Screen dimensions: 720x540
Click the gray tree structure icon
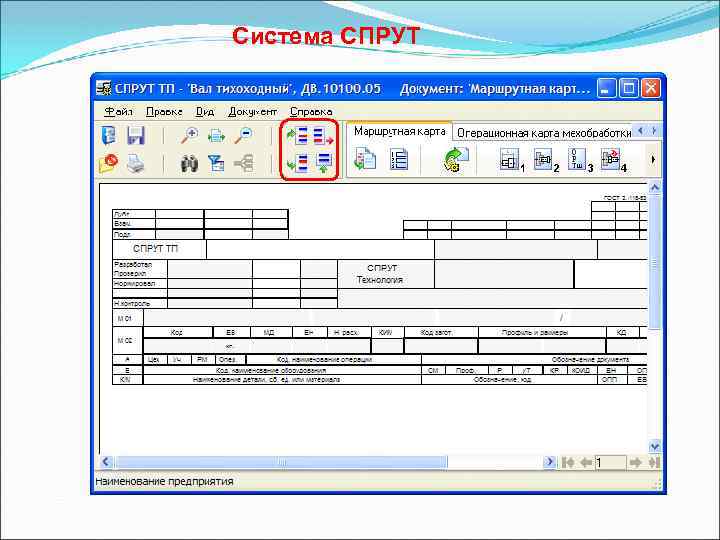coord(244,164)
